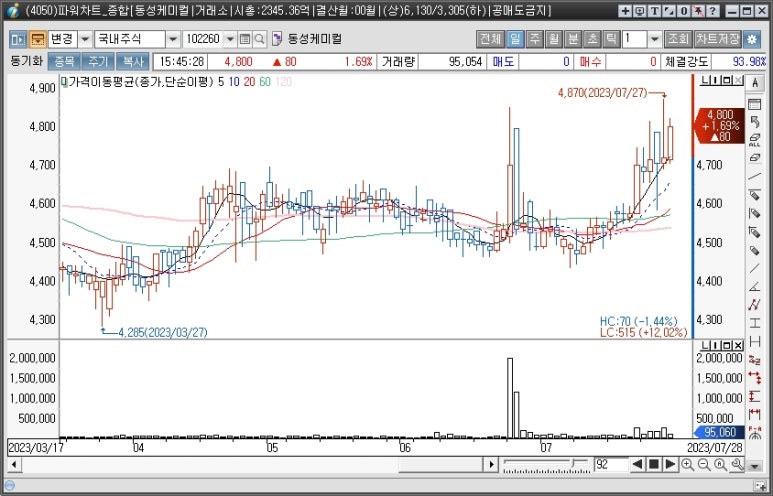Screen dimensions: 773x496
Task: Stop chart playback with square button
Action: pyautogui.click(x=654, y=464)
